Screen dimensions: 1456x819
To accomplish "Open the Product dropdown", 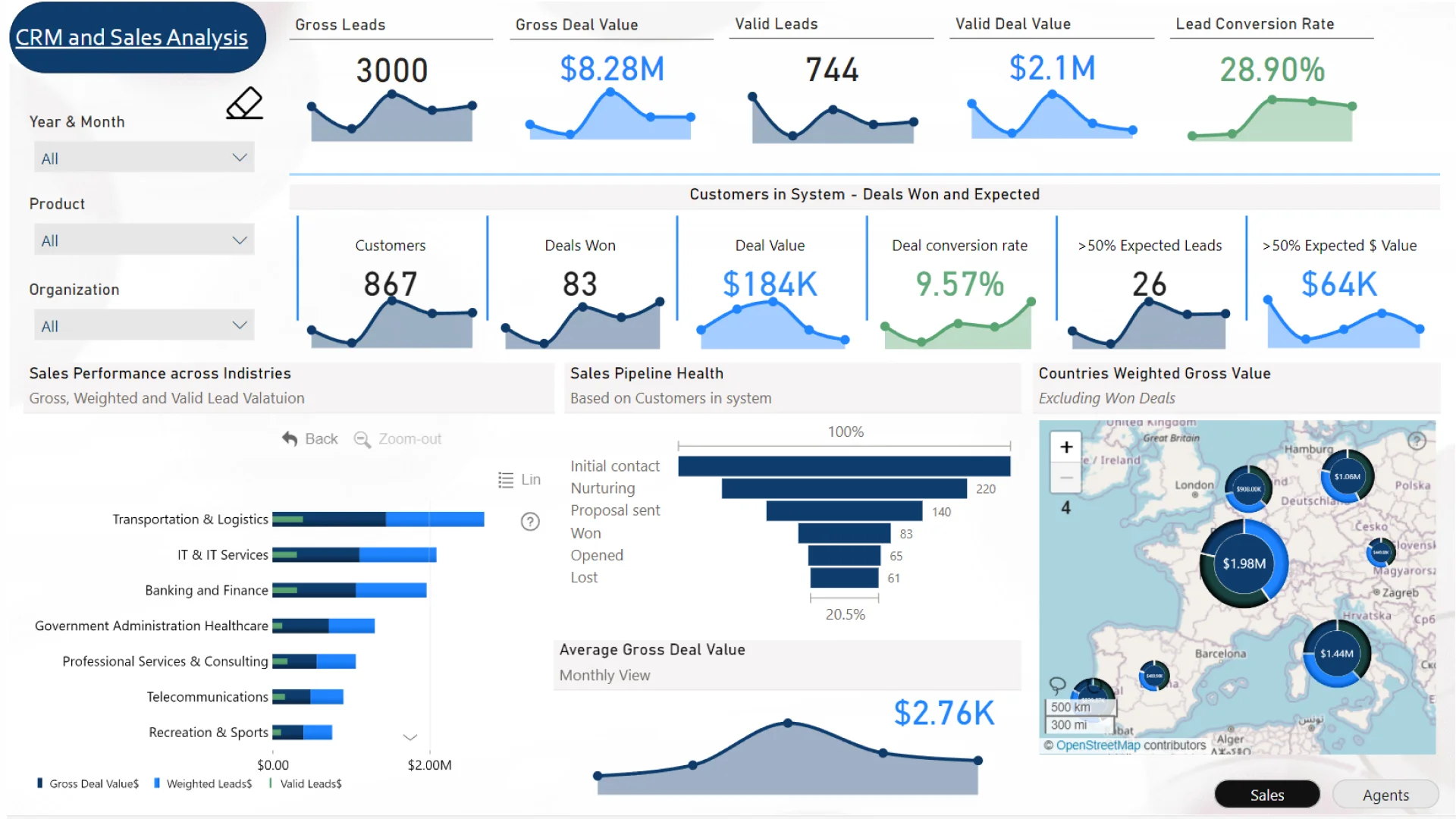I will click(144, 240).
